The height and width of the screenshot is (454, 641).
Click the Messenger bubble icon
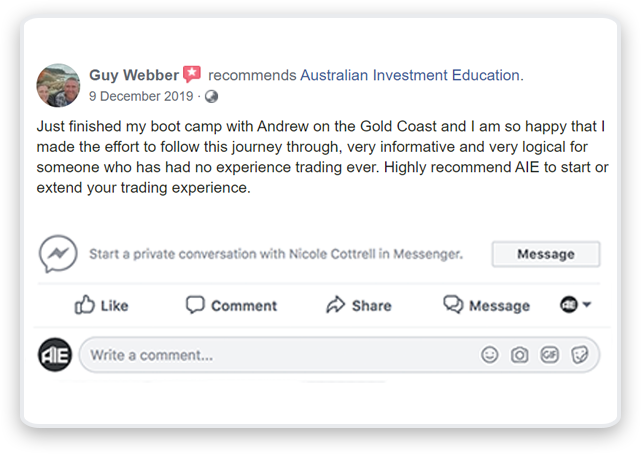pos(58,253)
